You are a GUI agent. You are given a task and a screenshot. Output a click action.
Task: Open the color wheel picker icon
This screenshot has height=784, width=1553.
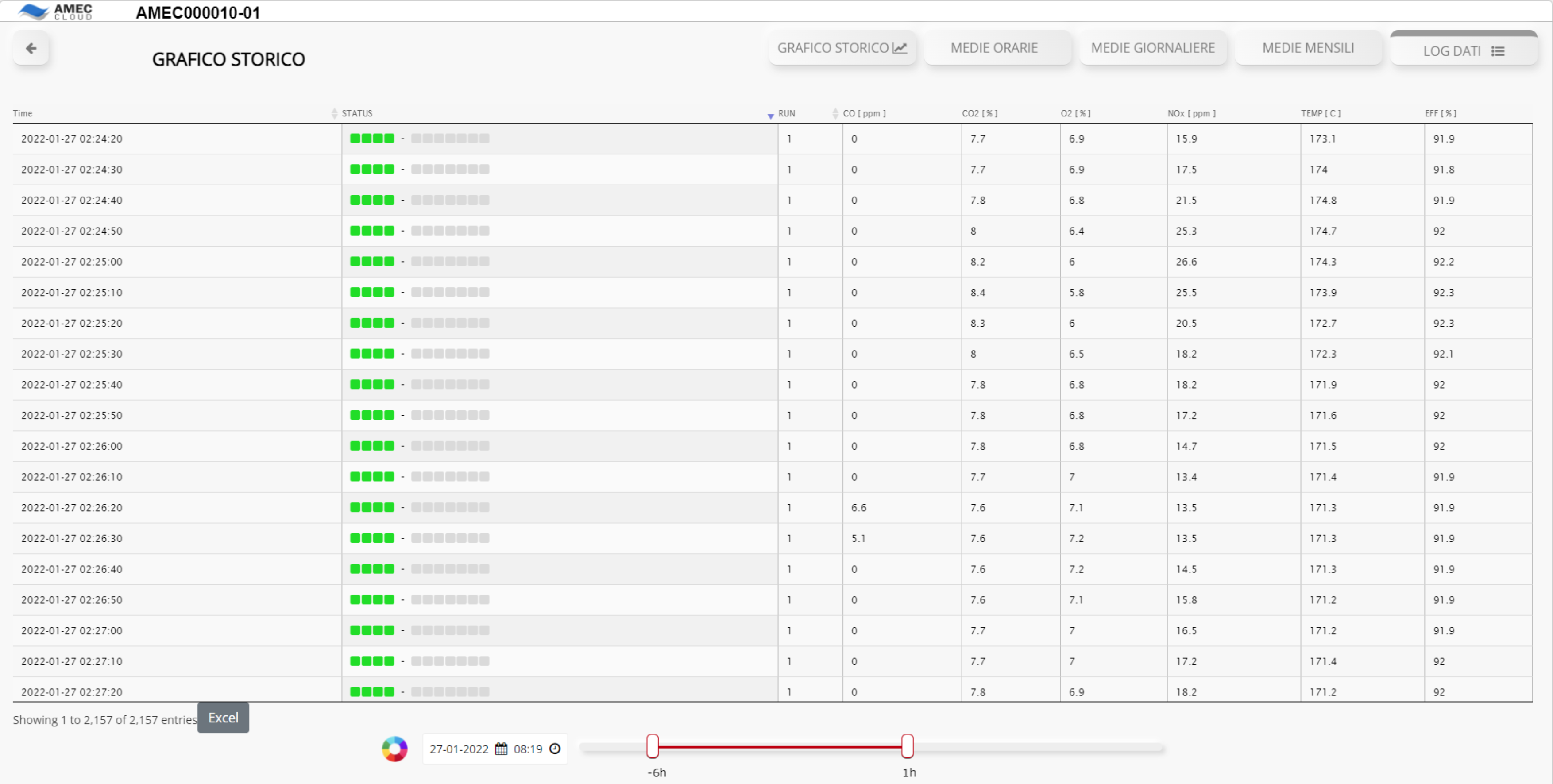(x=395, y=749)
